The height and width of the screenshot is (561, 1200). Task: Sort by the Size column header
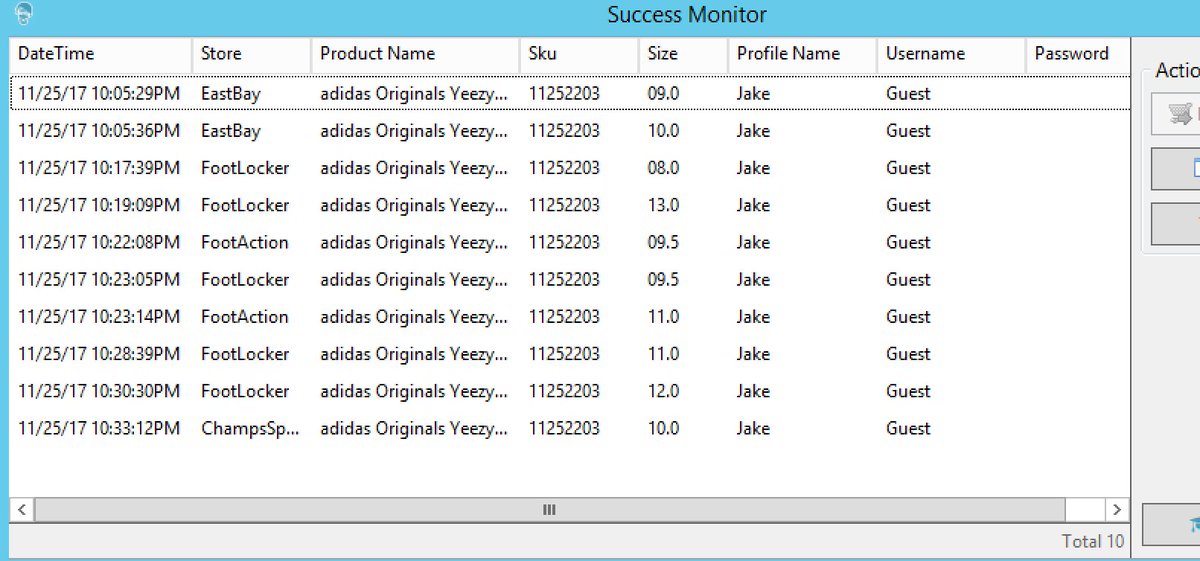click(683, 54)
